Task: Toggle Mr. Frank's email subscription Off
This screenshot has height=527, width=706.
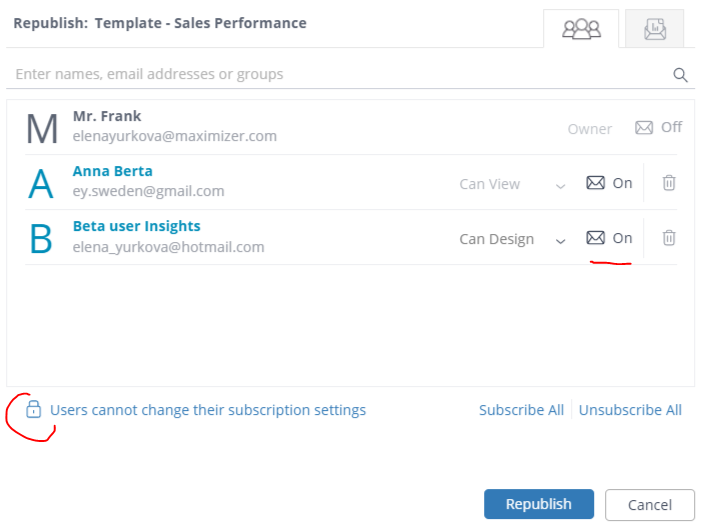Action: pos(658,127)
